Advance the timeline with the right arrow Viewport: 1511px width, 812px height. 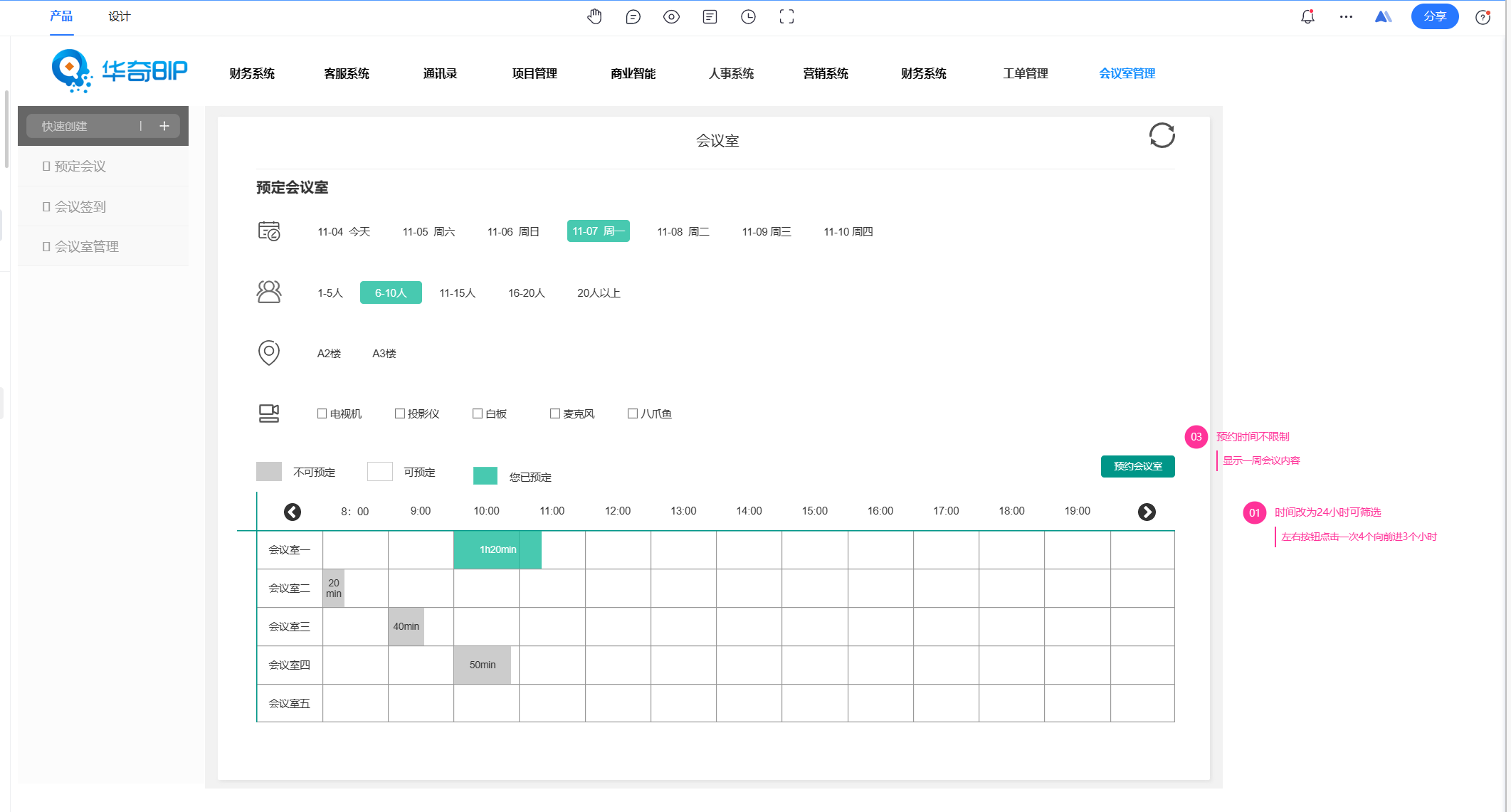tap(1147, 512)
